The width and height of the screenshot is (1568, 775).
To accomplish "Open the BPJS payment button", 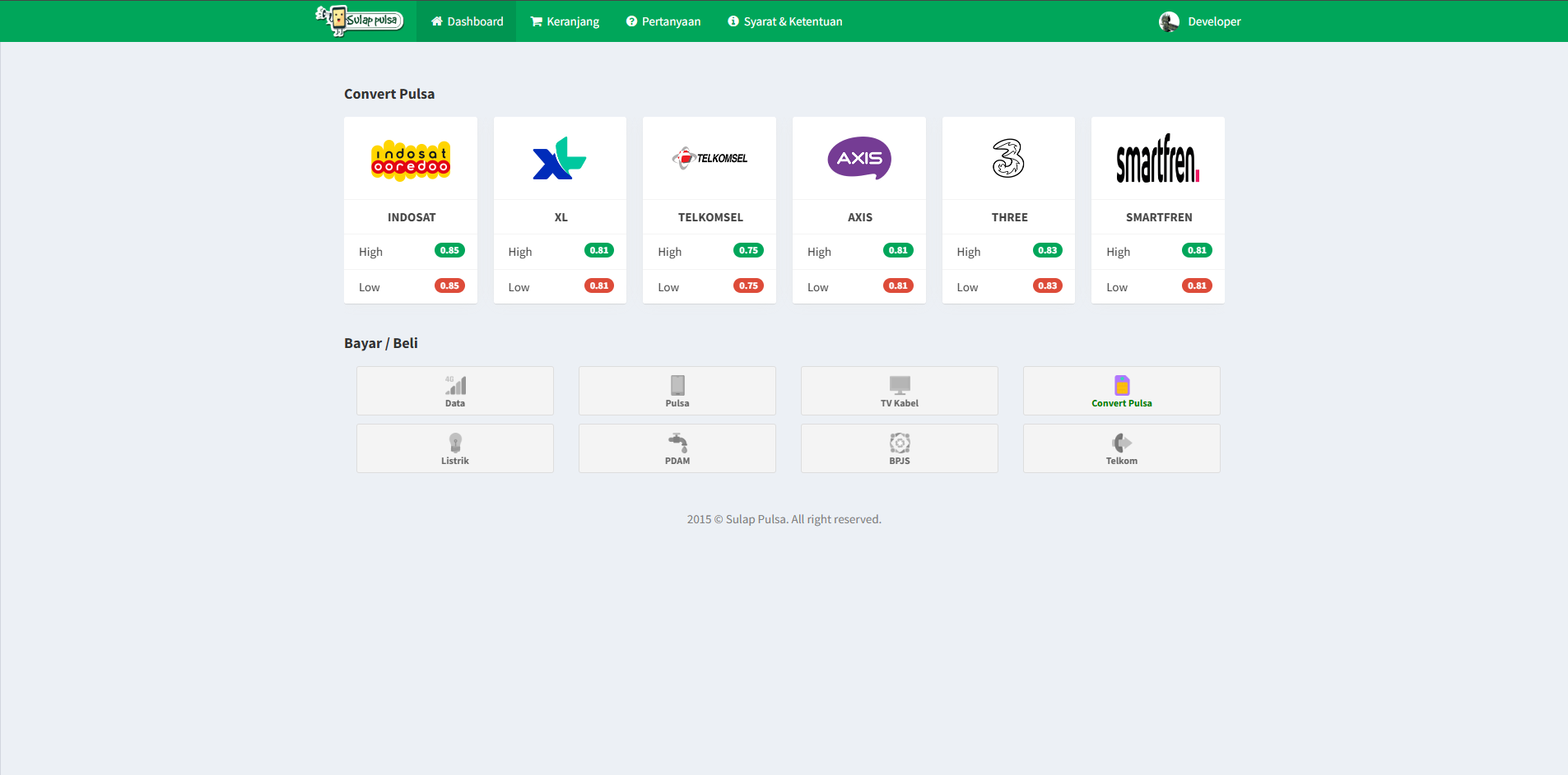I will 900,448.
